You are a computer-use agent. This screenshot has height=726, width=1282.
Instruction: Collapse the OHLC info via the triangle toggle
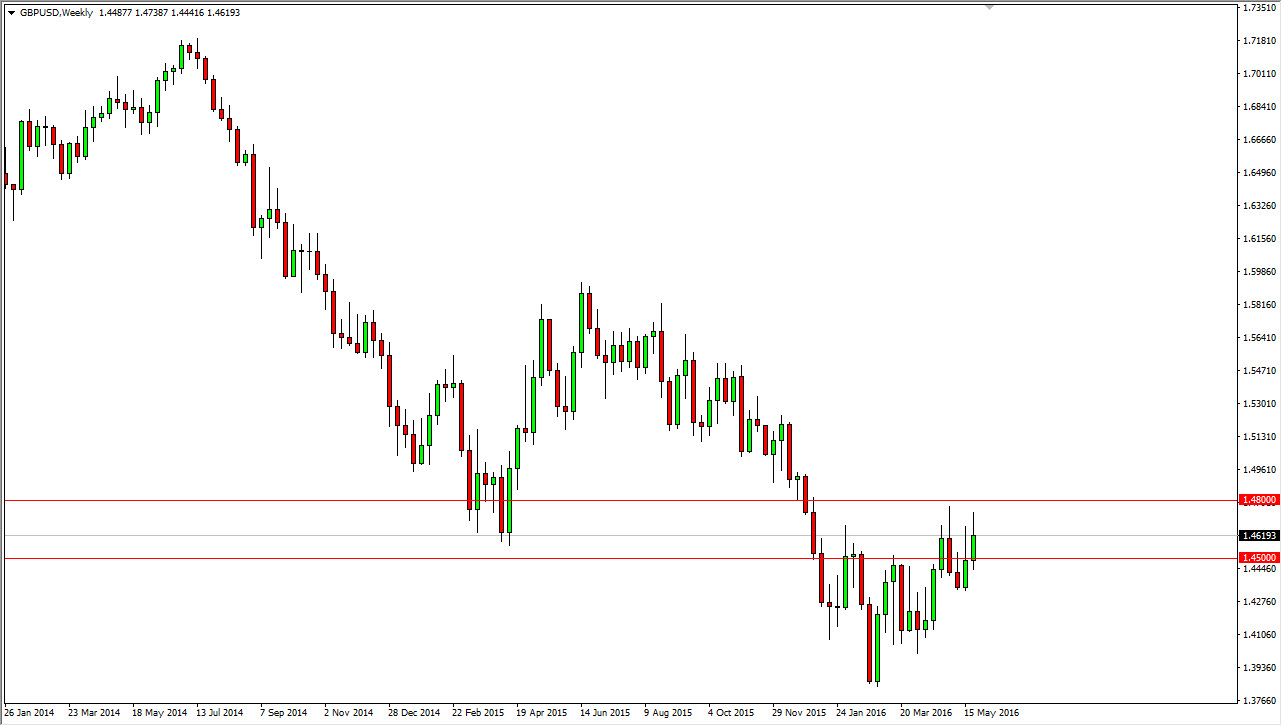(x=11, y=10)
